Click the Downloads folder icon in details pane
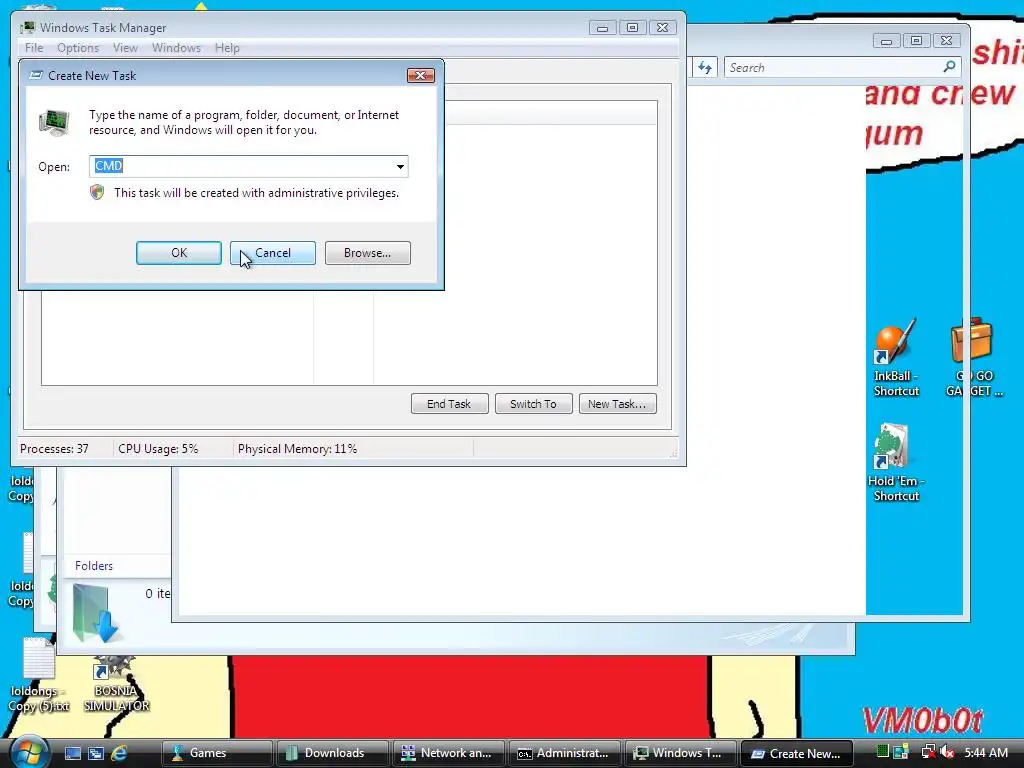 95,613
